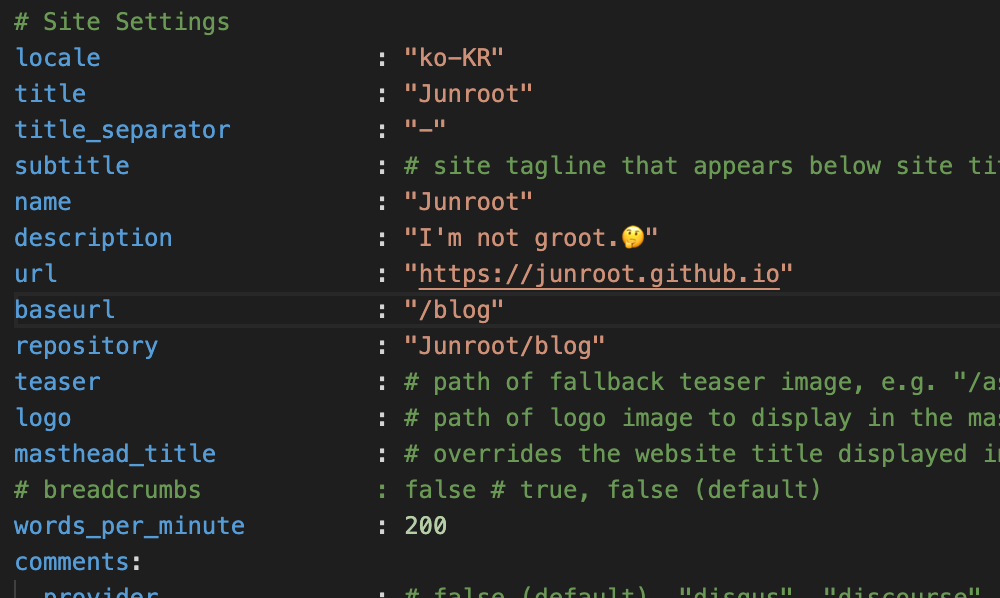This screenshot has width=1000, height=598.
Task: Click the "Junroot/blog" repository value
Action: [x=505, y=346]
